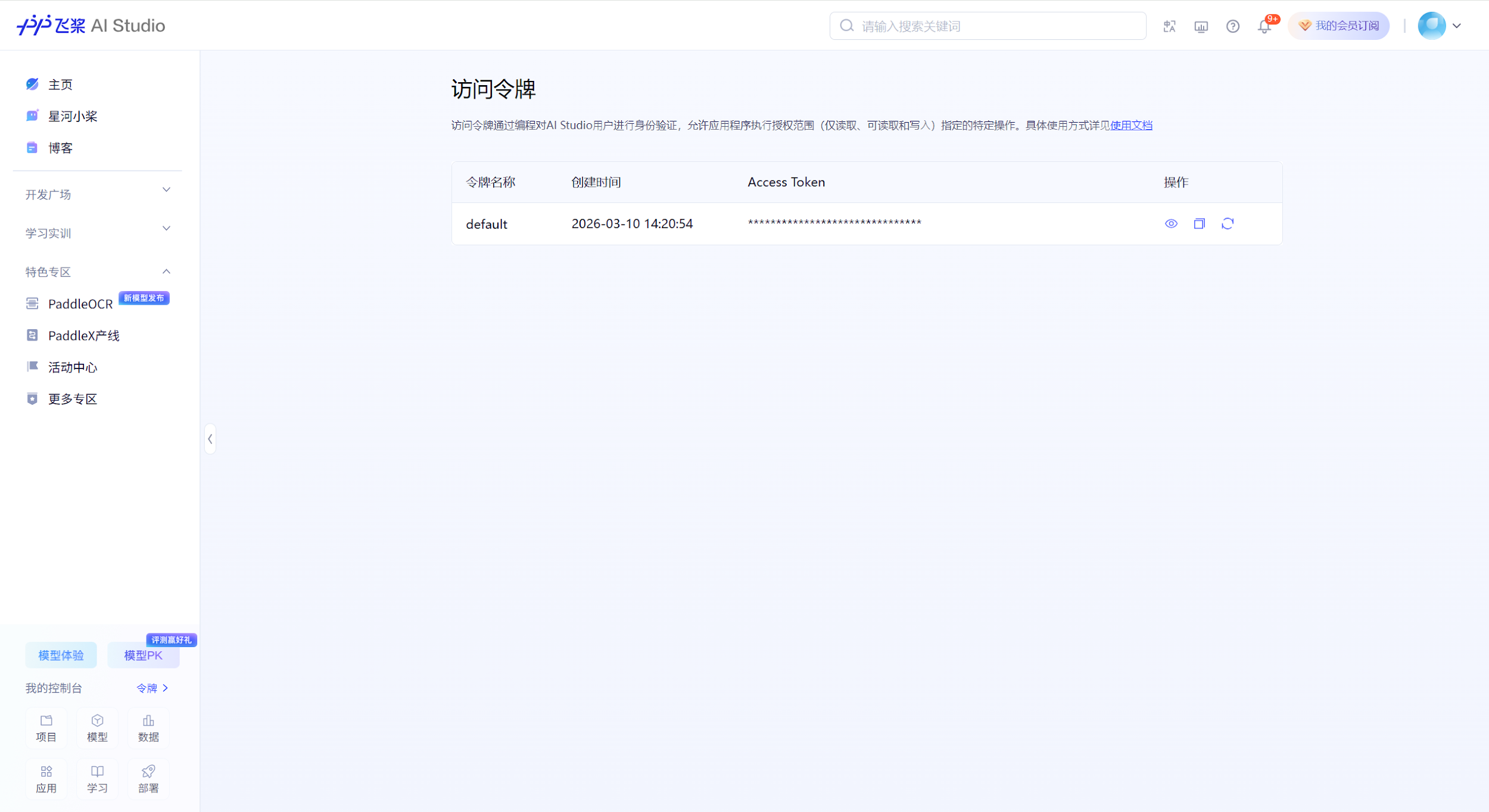1489x812 pixels.
Task: Open the 数据 datasets console icon
Action: click(148, 727)
